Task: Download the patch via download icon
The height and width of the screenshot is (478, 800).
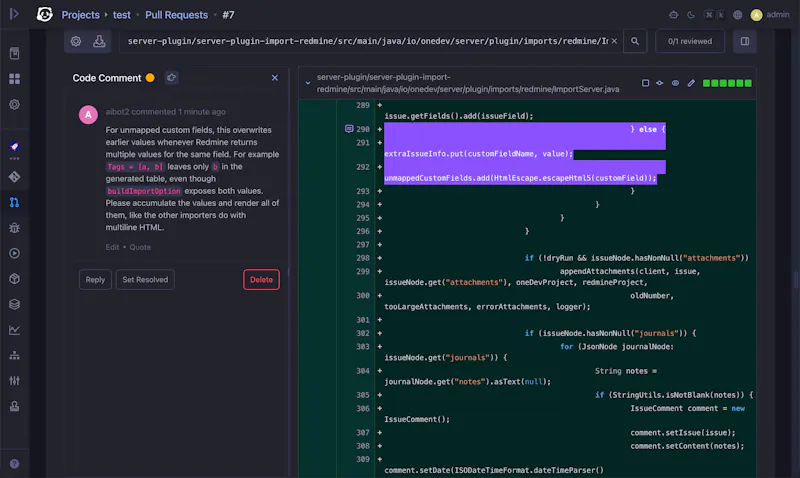Action: click(x=99, y=41)
